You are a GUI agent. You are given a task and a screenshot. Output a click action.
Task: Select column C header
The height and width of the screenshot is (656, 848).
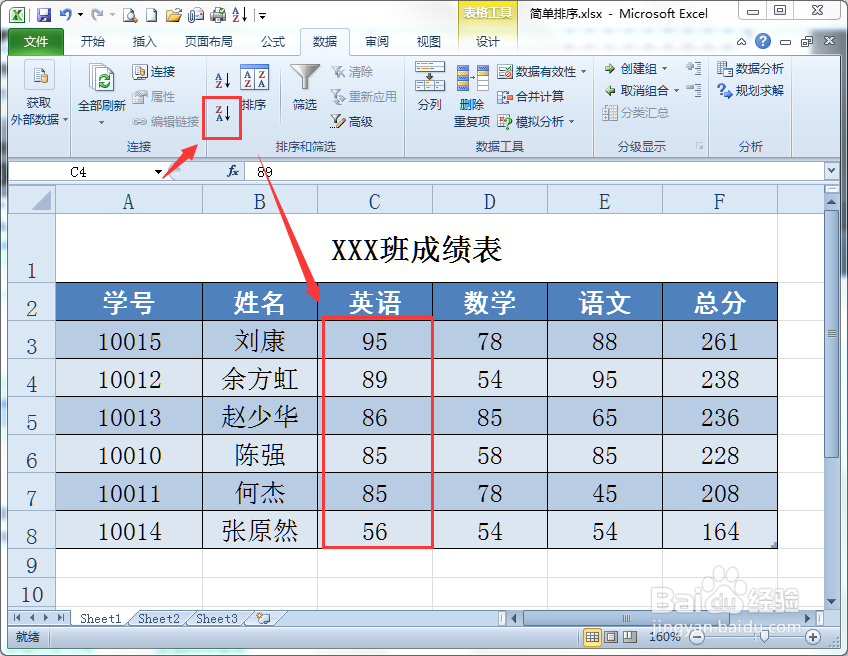(x=375, y=201)
